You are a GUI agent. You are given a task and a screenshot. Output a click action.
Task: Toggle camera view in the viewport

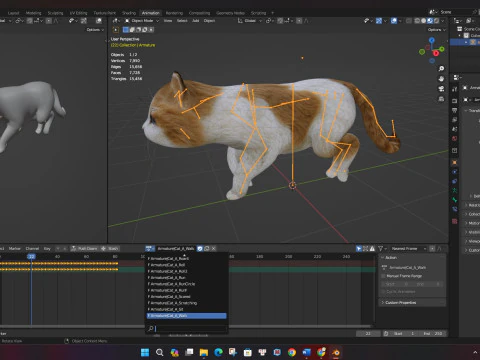pyautogui.click(x=441, y=89)
